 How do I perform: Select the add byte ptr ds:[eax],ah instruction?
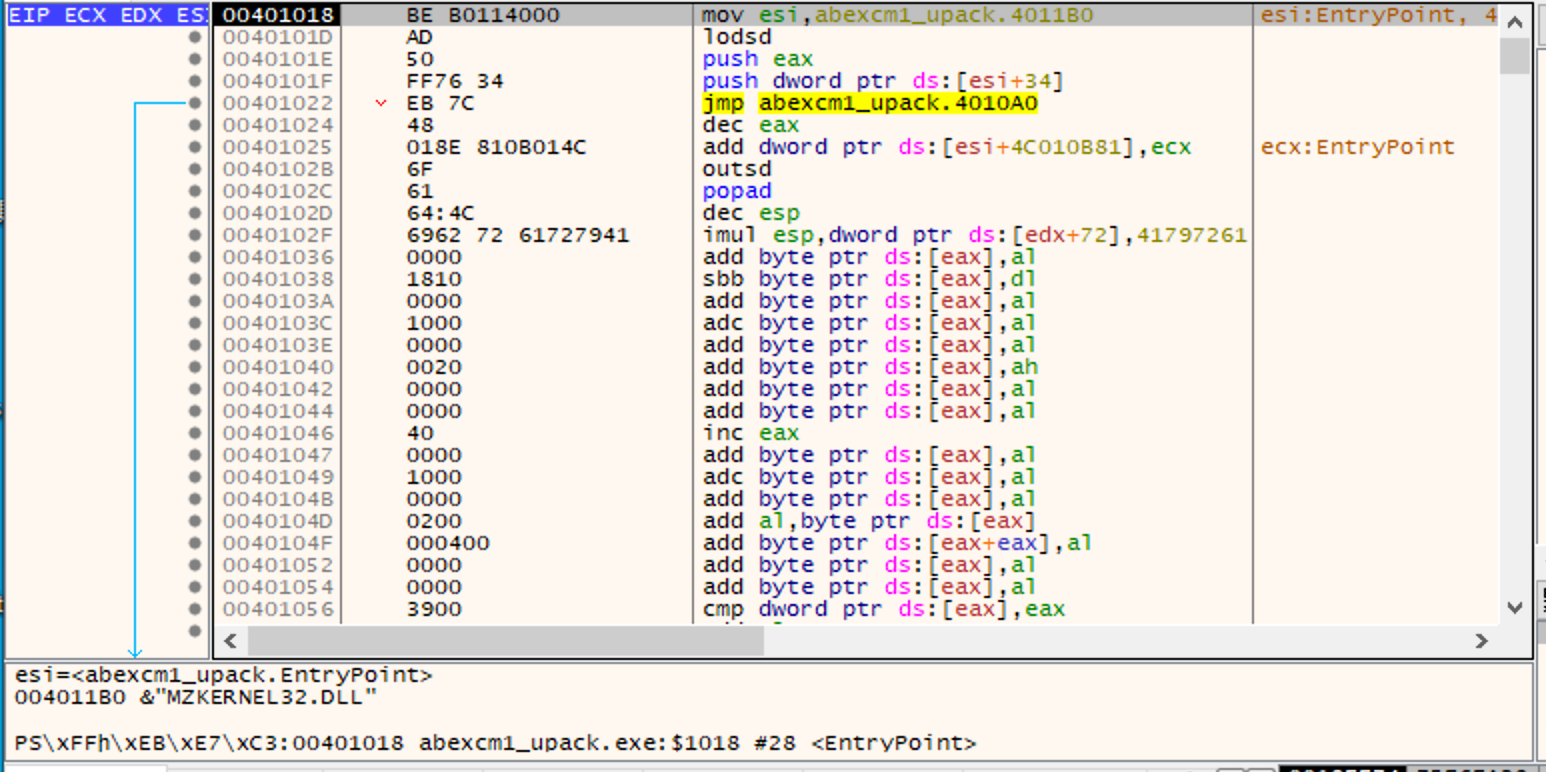[869, 367]
